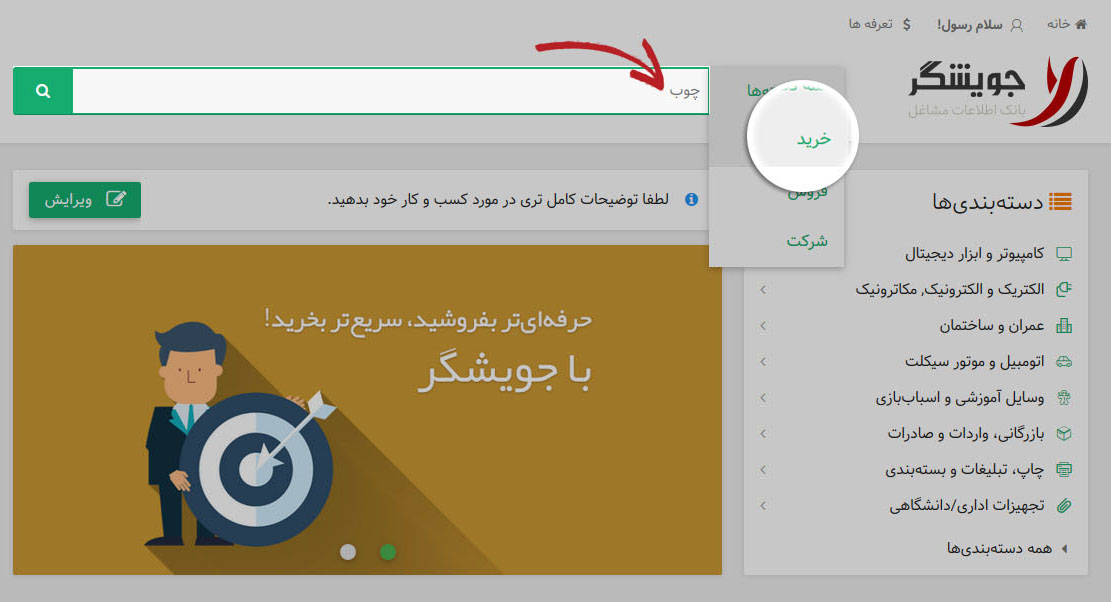Image resolution: width=1111 pixels, height=602 pixels.
Task: Click the search input field containing چوب
Action: [390, 91]
